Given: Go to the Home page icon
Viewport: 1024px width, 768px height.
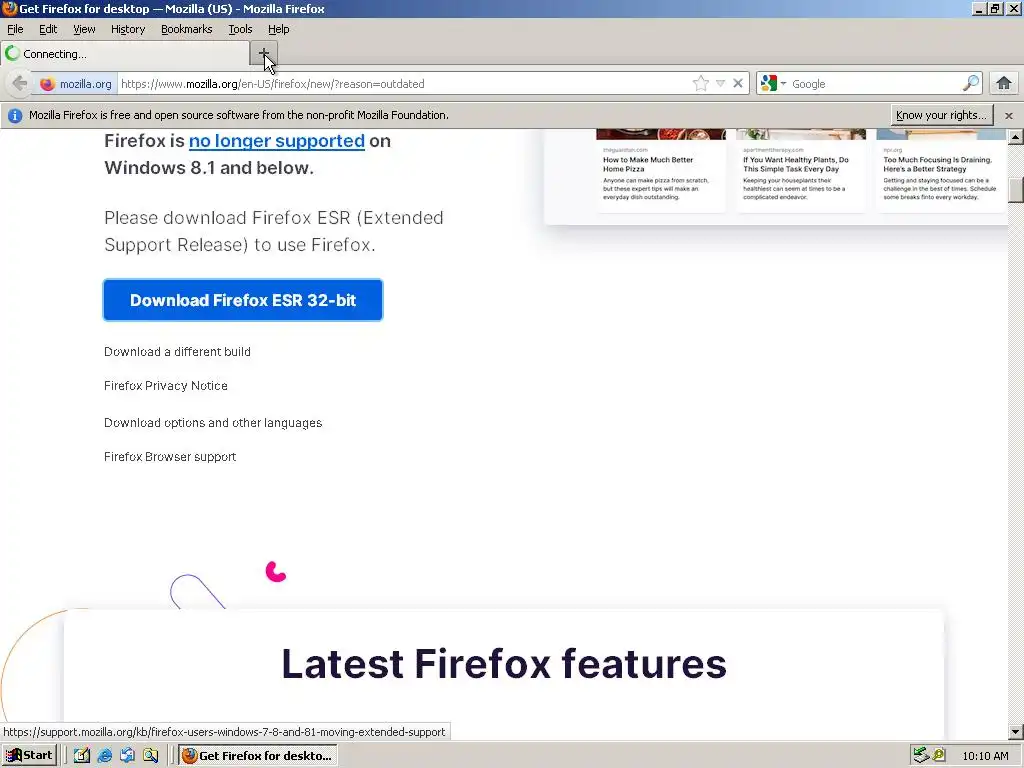Looking at the screenshot, I should (1004, 83).
